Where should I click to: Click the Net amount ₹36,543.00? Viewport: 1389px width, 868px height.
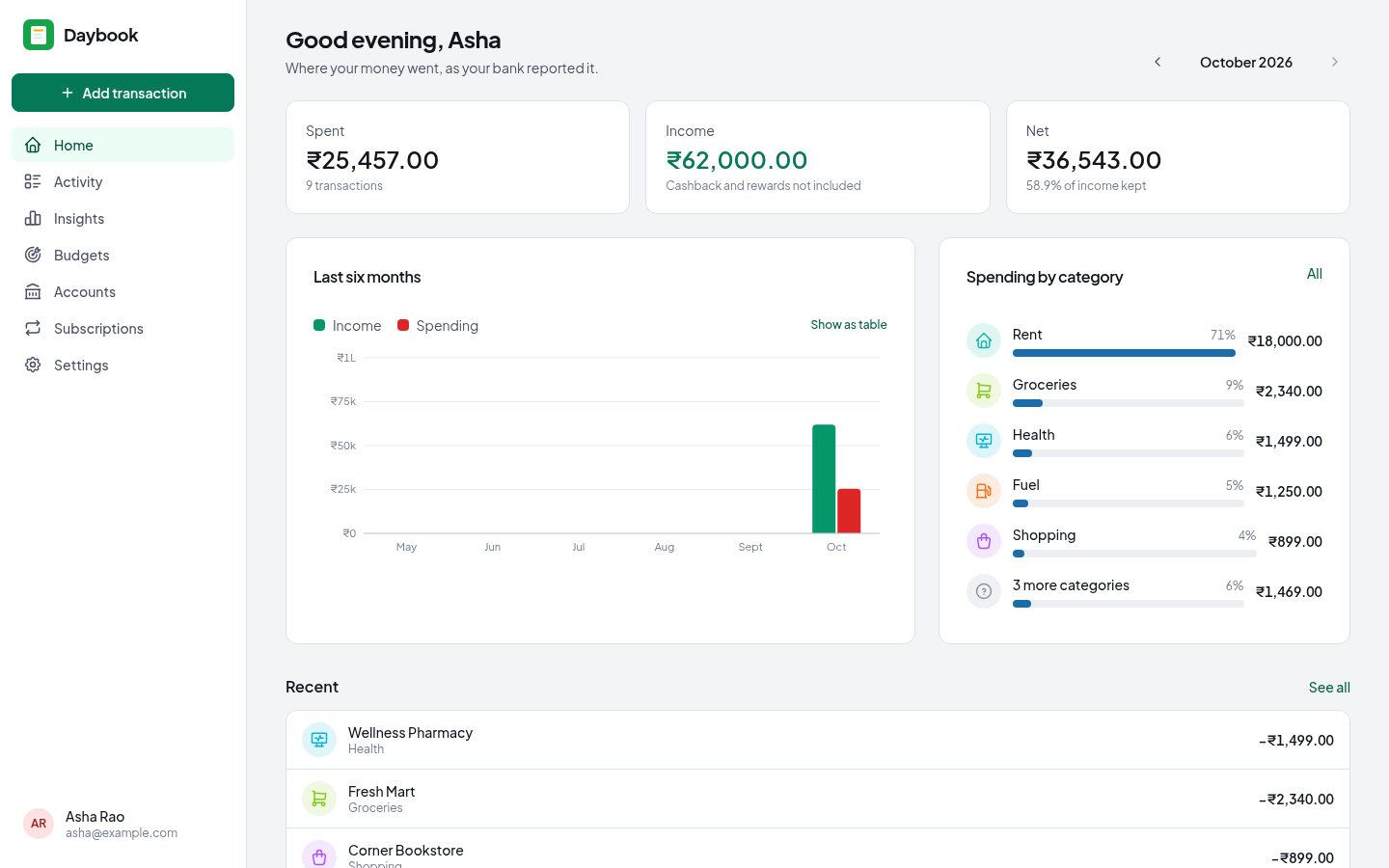coord(1094,160)
